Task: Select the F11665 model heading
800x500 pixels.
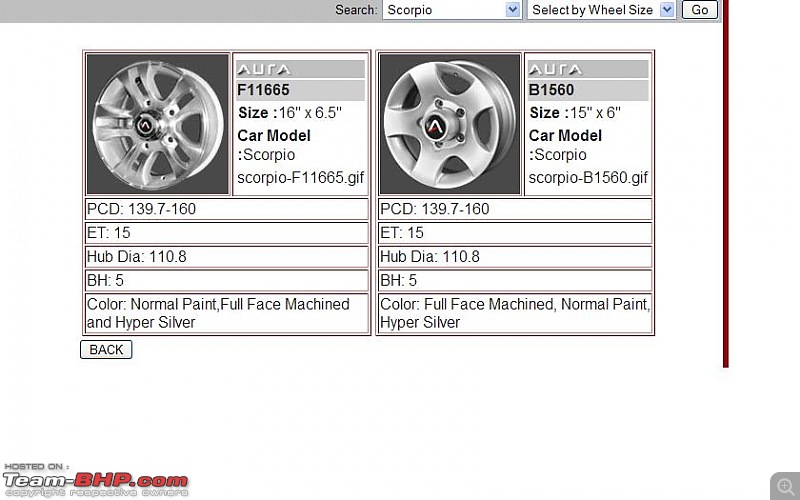Action: [263, 90]
